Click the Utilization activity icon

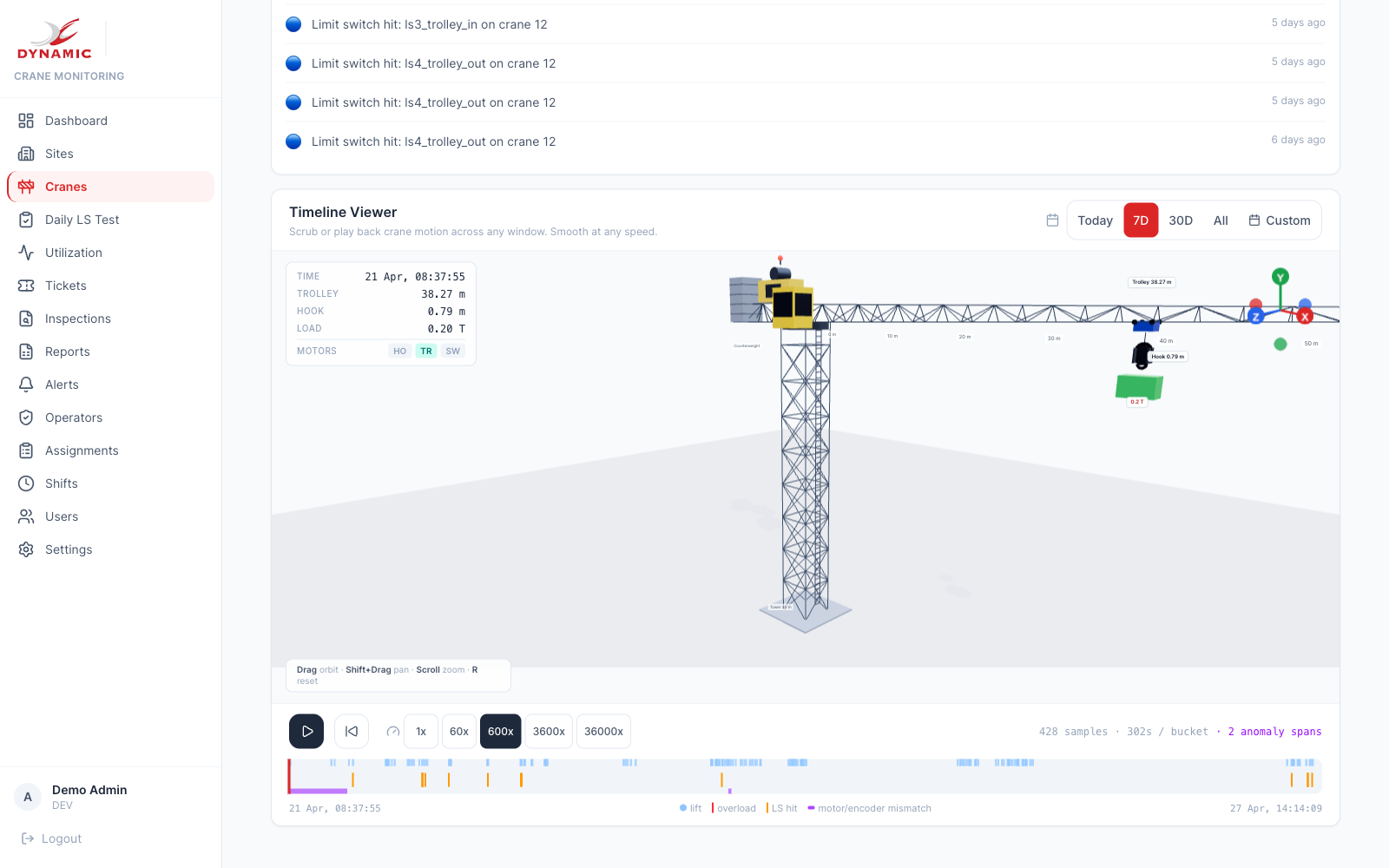[26, 253]
